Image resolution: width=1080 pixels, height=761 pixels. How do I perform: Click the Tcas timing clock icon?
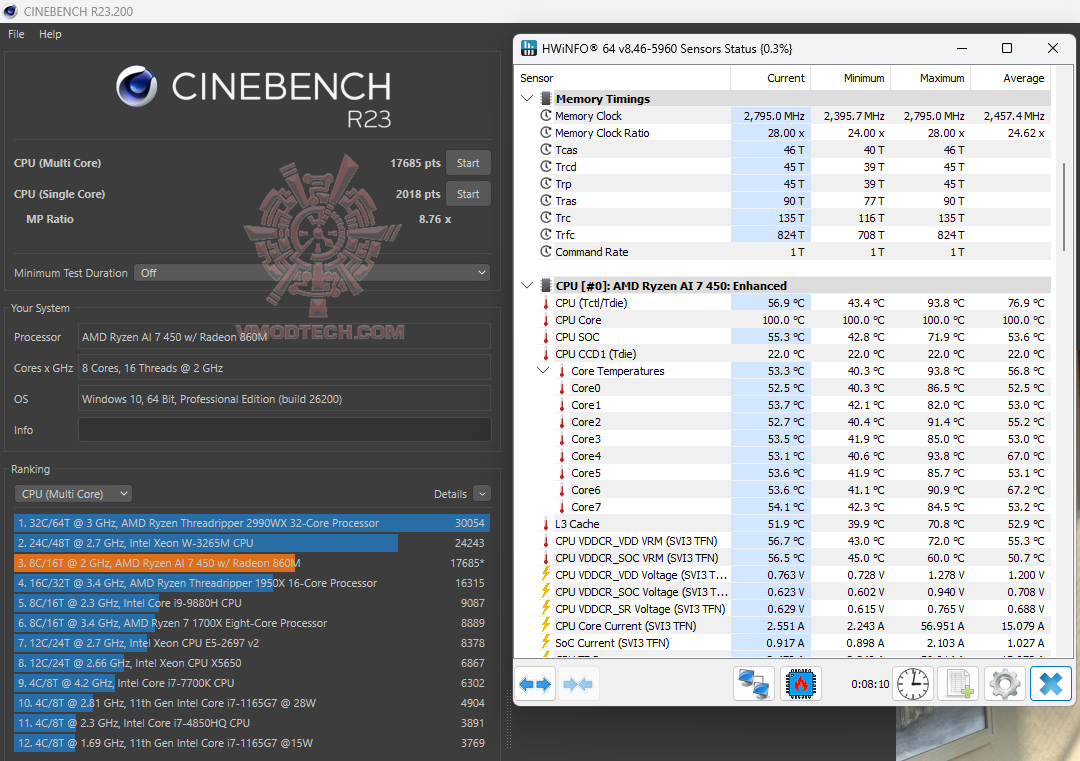coord(546,149)
